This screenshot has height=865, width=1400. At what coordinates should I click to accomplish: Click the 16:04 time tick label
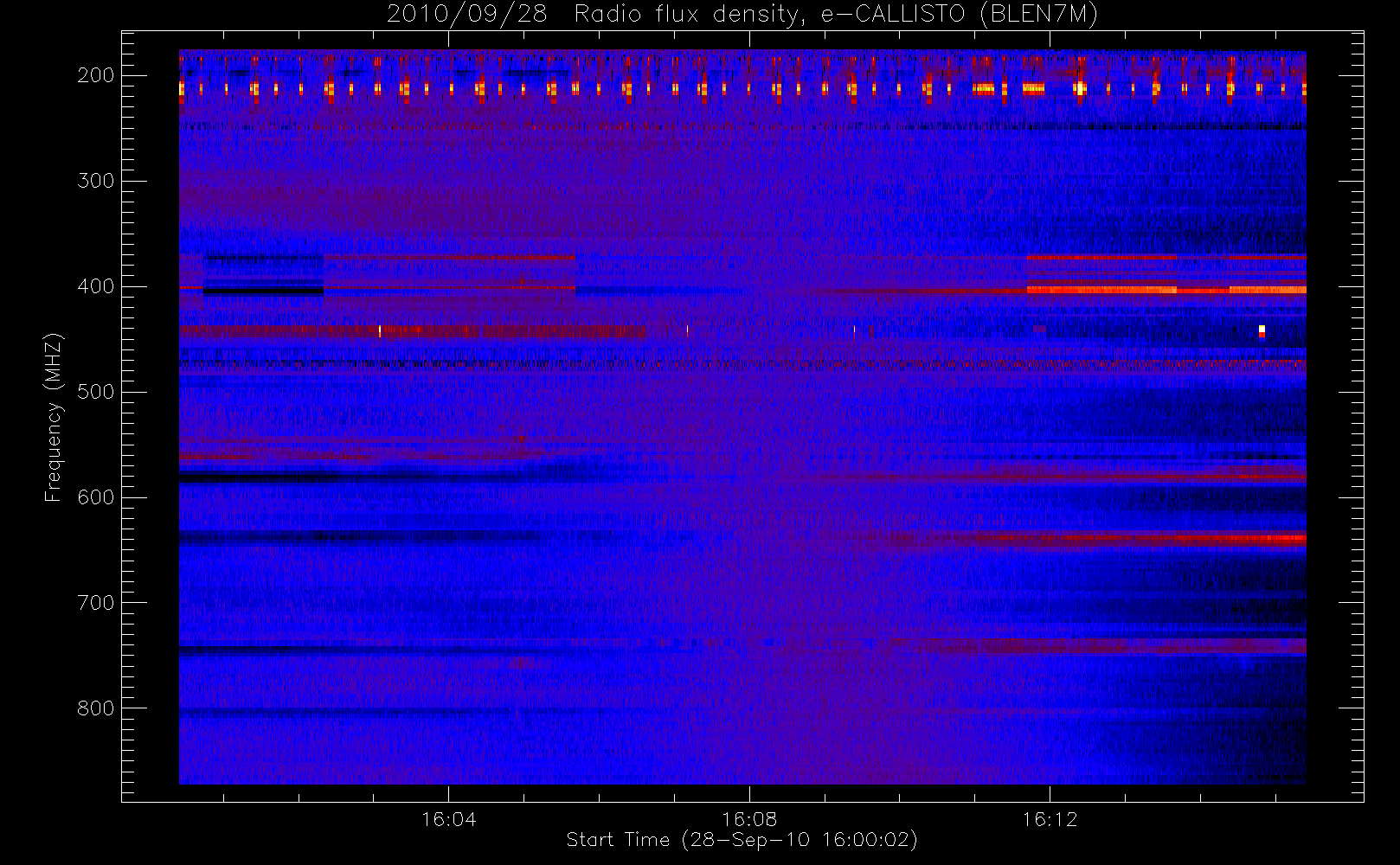click(448, 819)
